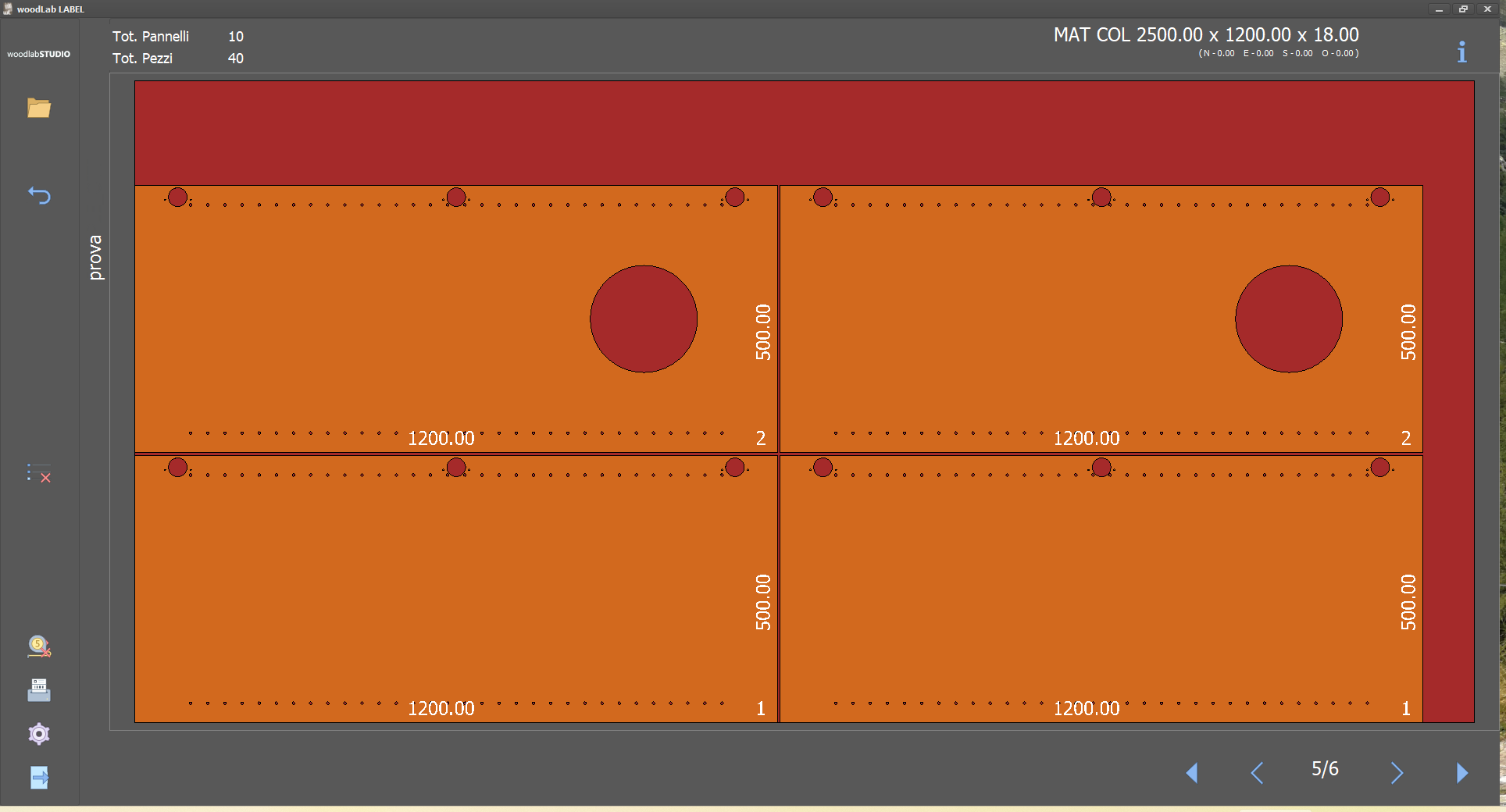The width and height of the screenshot is (1506, 812).
Task: Open the cost calculation tool
Action: (x=38, y=646)
